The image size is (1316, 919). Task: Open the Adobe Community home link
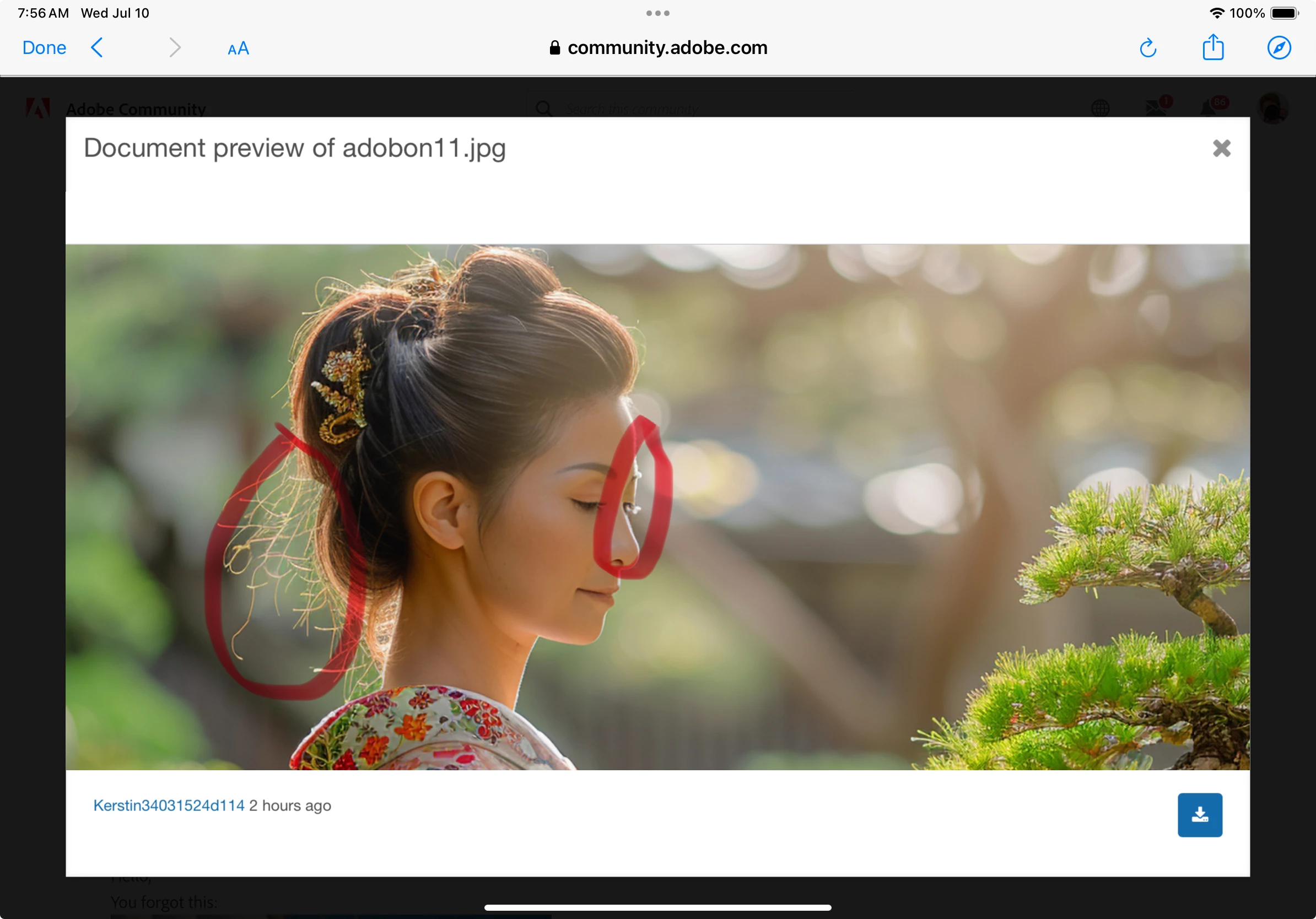(136, 109)
